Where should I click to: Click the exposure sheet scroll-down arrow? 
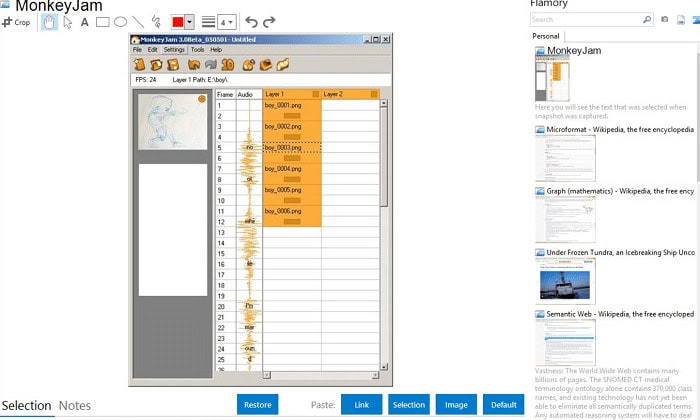[384, 366]
